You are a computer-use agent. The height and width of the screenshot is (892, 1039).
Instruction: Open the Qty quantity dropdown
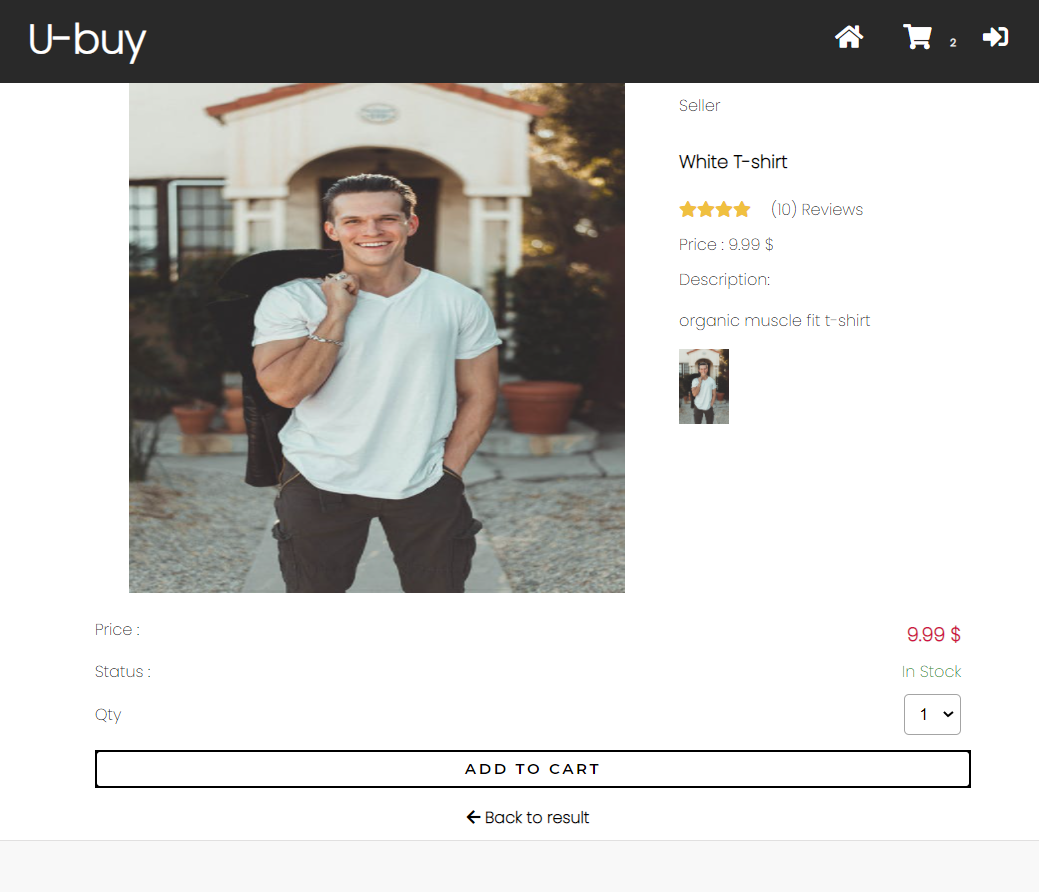pos(932,714)
